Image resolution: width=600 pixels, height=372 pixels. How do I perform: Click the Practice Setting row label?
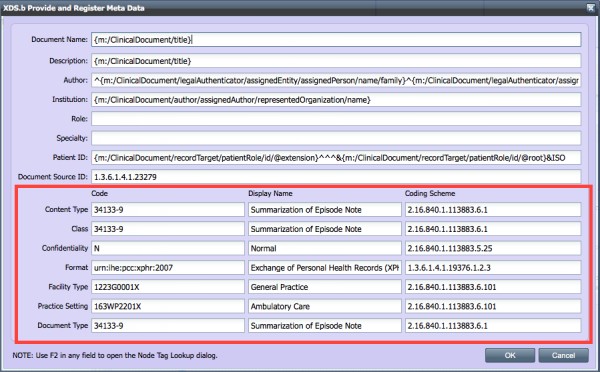[x=63, y=306]
